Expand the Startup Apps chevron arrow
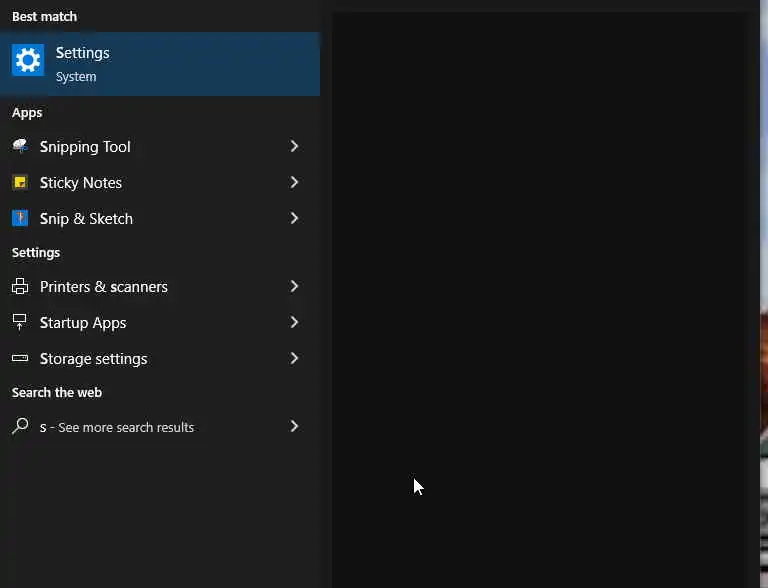The height and width of the screenshot is (588, 768). [294, 323]
